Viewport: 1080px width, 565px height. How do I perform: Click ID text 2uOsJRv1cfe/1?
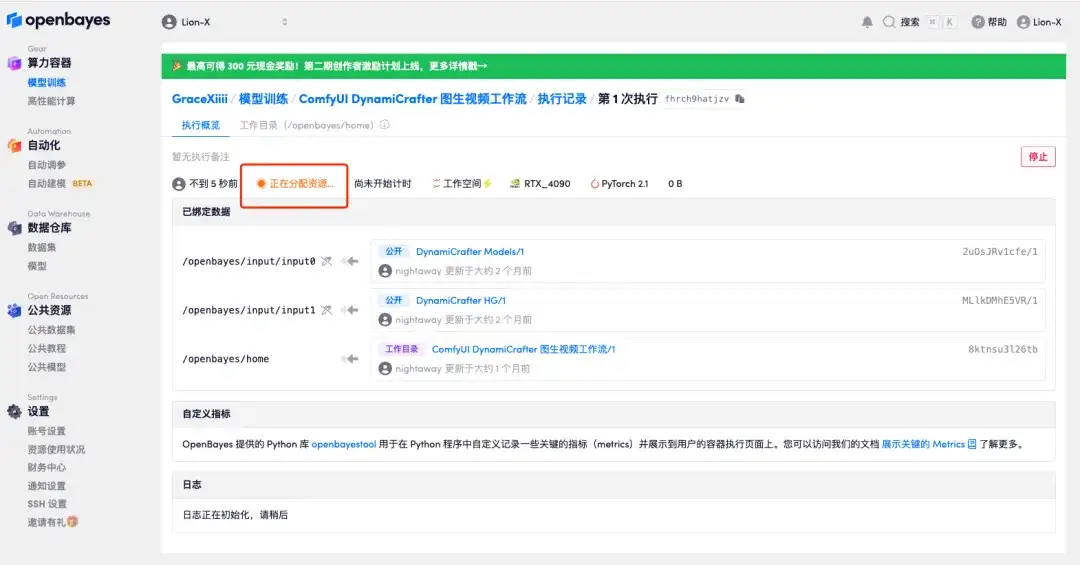(x=999, y=251)
